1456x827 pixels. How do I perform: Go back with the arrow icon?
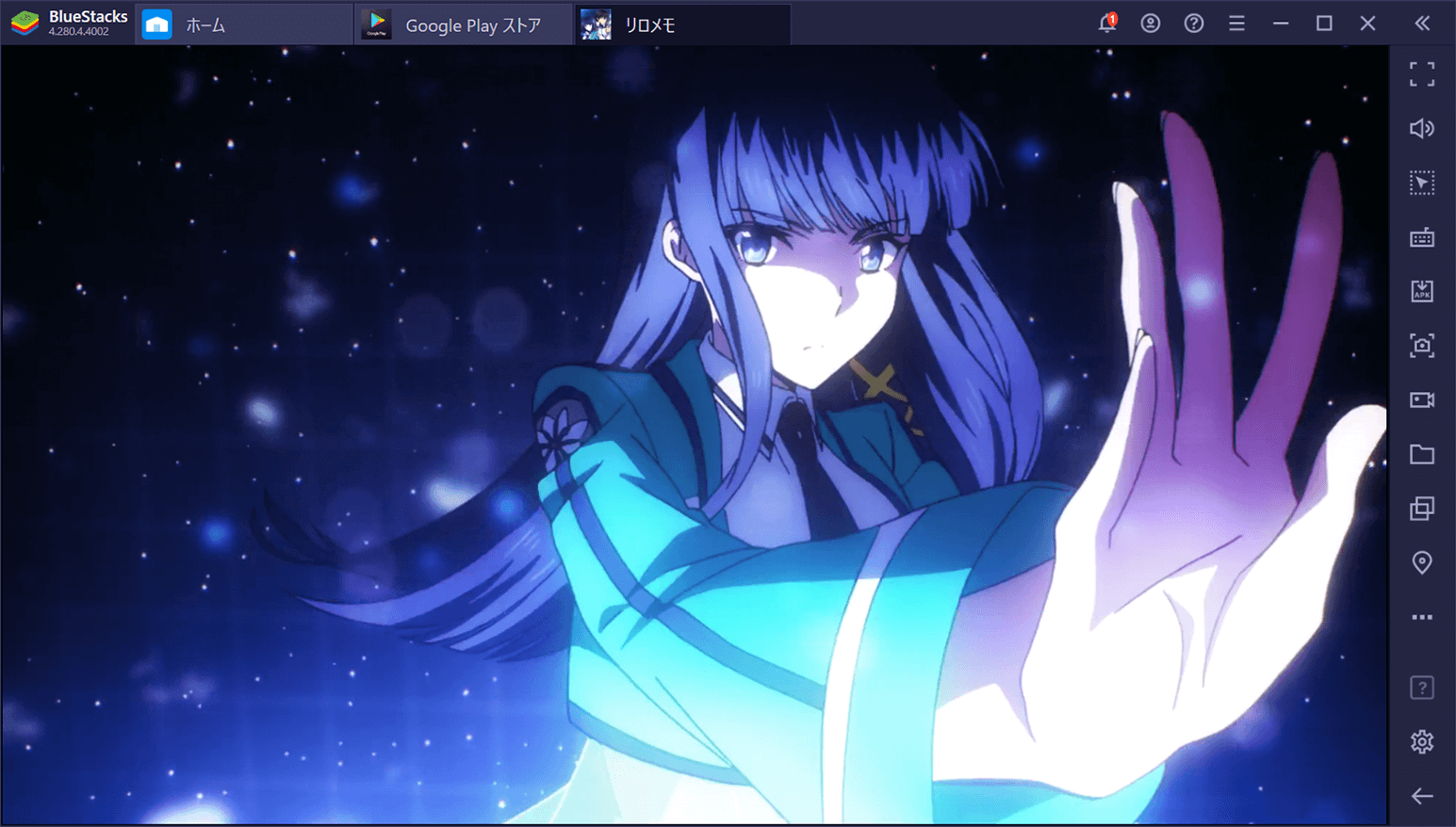(1422, 797)
